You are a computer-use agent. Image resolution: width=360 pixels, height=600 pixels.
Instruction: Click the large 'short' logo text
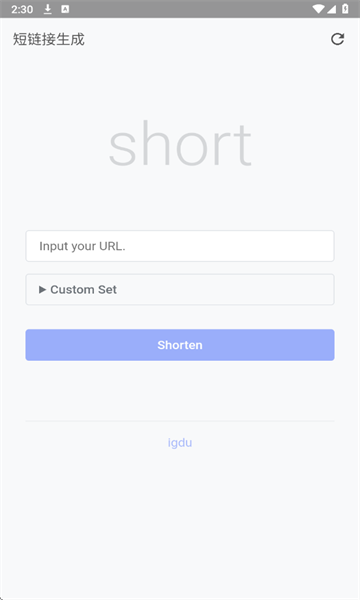180,143
